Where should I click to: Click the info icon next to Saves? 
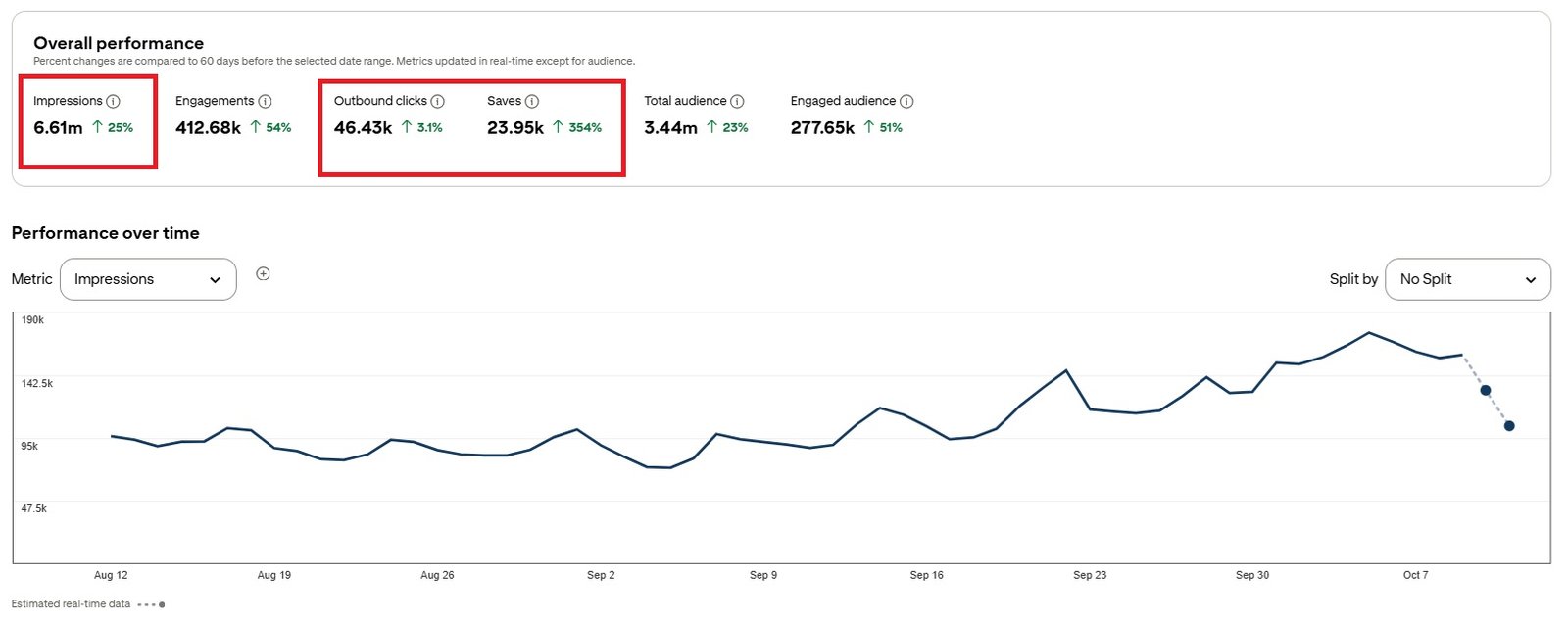click(x=532, y=101)
